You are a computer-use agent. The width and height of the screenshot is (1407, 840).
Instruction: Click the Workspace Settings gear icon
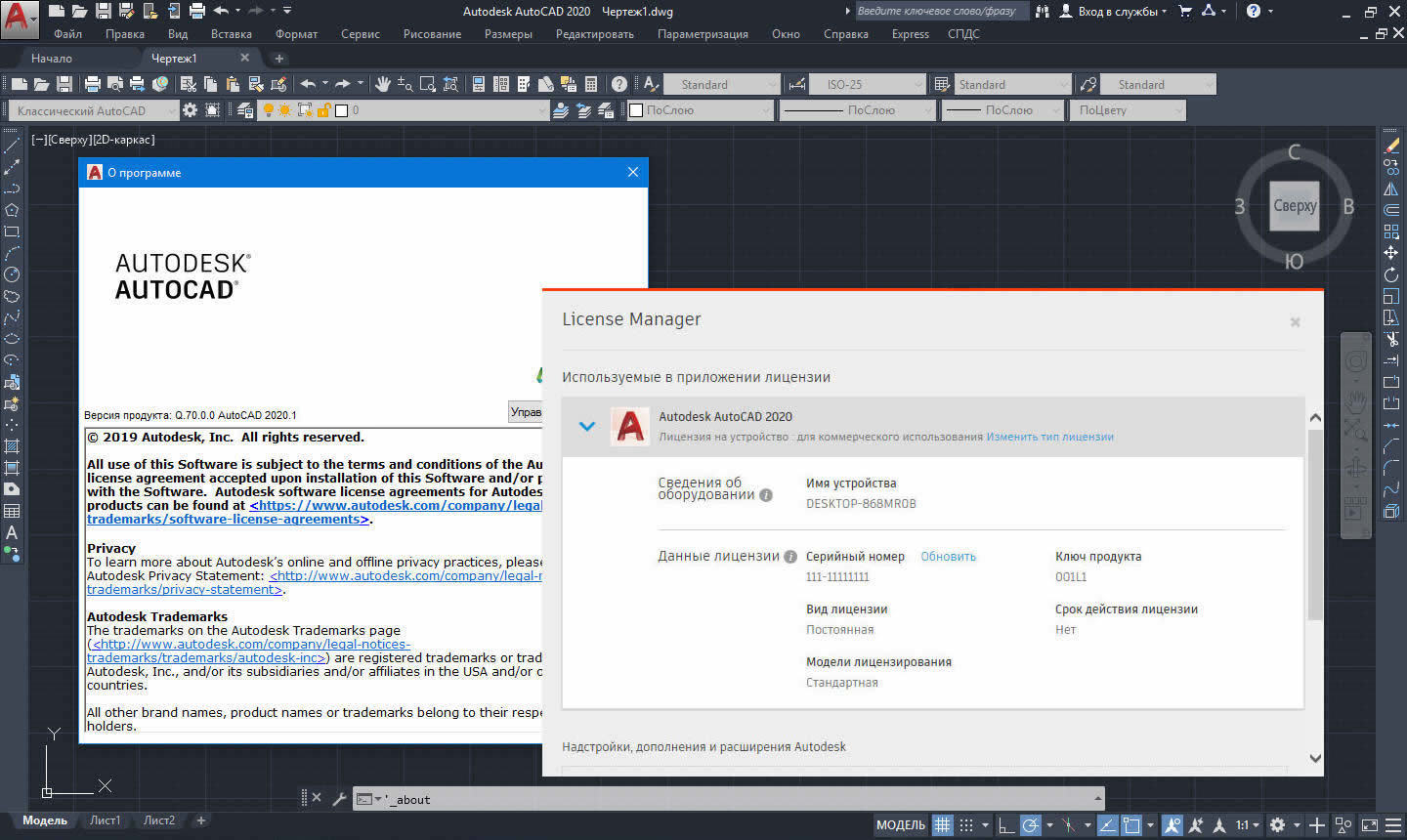point(190,110)
